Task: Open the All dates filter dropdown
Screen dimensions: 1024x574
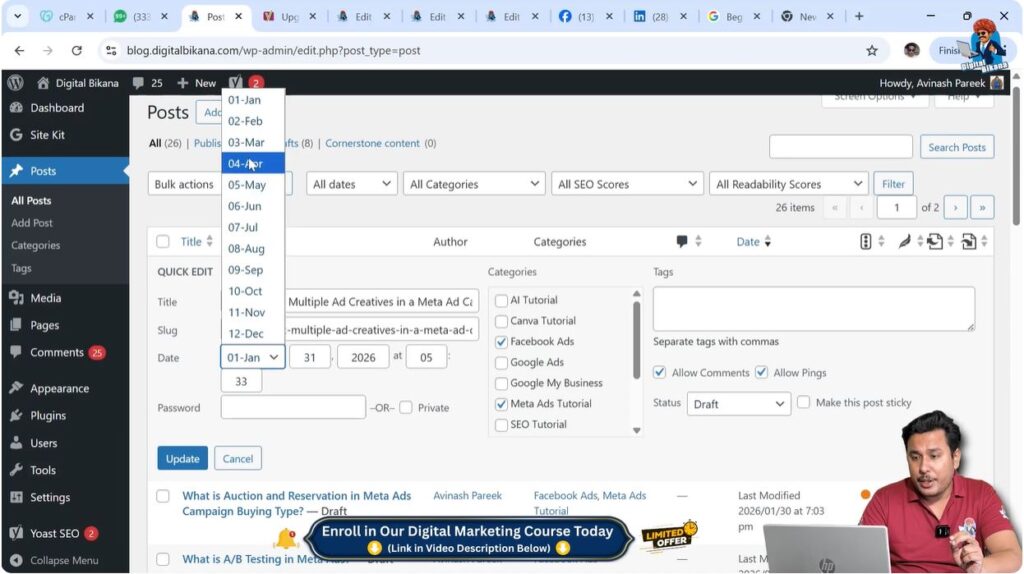Action: [x=351, y=184]
